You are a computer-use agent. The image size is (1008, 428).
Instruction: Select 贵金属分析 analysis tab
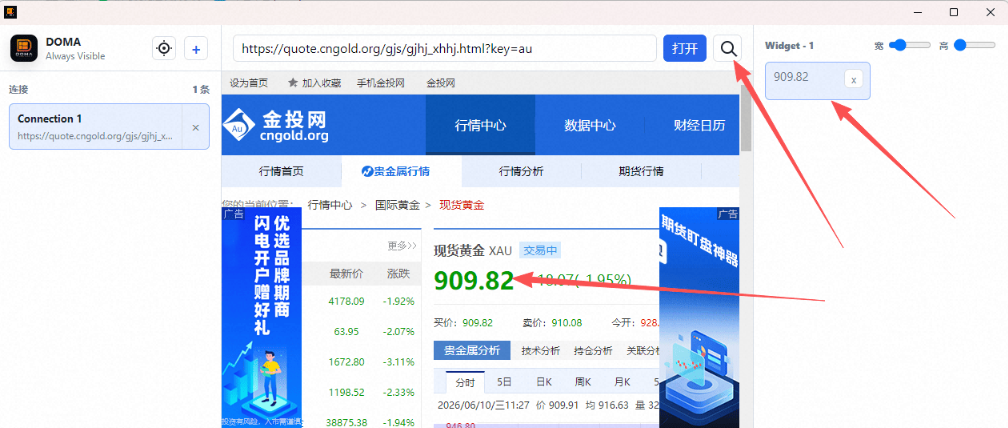472,351
